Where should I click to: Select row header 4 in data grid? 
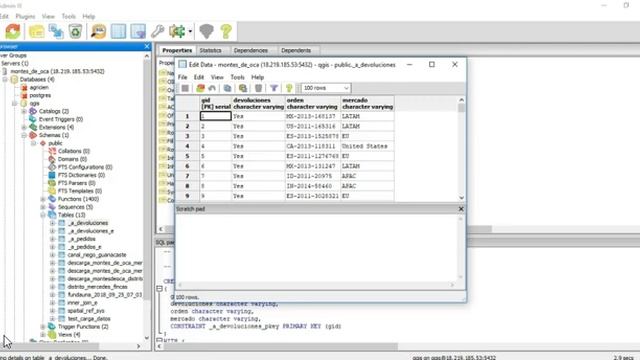pyautogui.click(x=187, y=146)
